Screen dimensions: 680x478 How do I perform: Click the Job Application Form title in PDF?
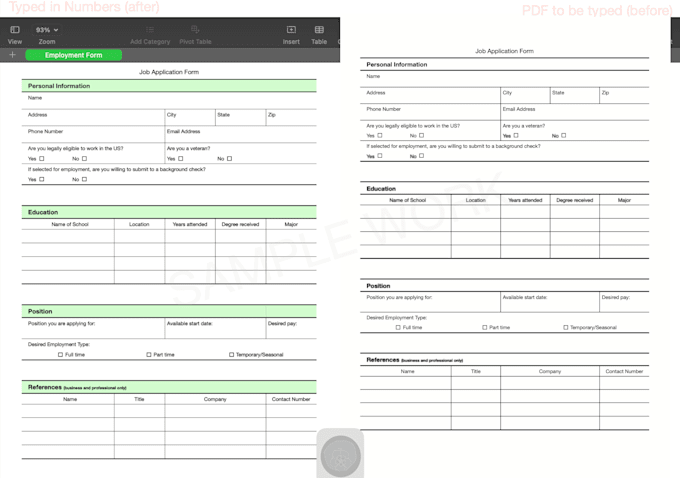tap(504, 51)
